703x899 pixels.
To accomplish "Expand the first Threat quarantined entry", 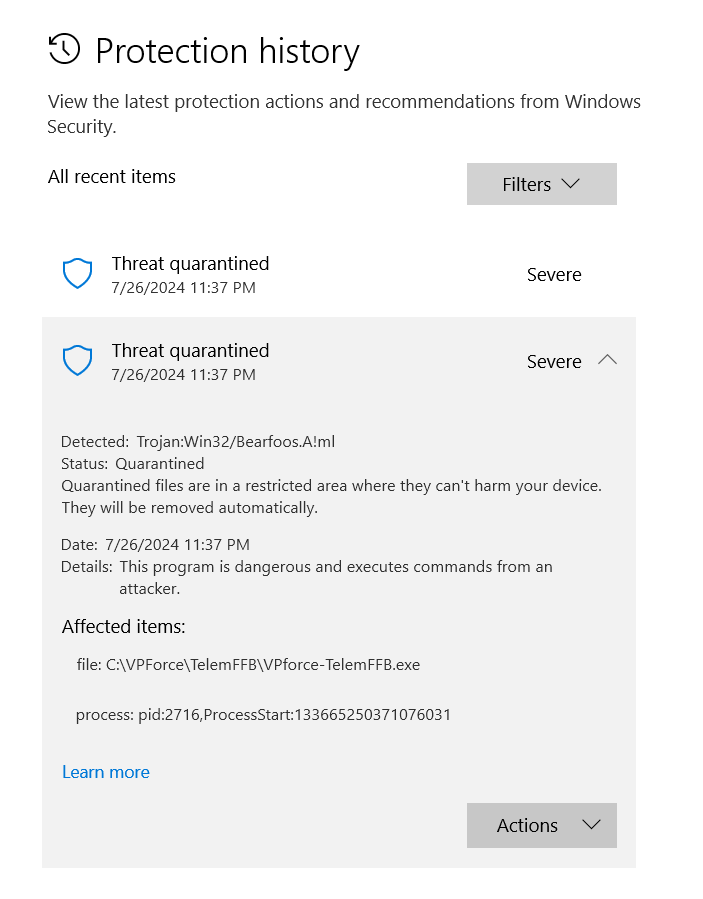I will 190,264.
